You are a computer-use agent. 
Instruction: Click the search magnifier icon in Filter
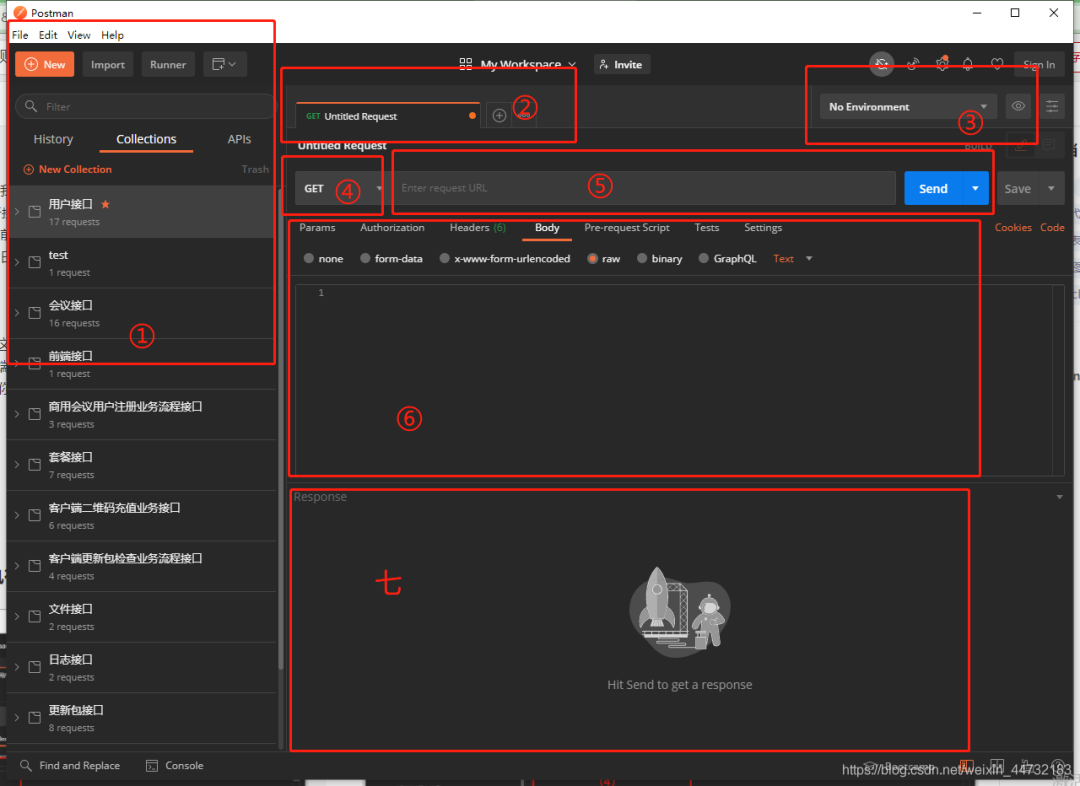click(x=31, y=106)
